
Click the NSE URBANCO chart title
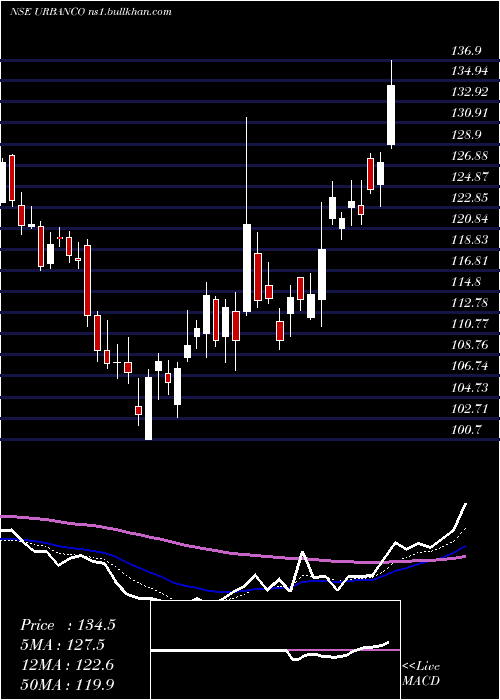pyautogui.click(x=91, y=12)
